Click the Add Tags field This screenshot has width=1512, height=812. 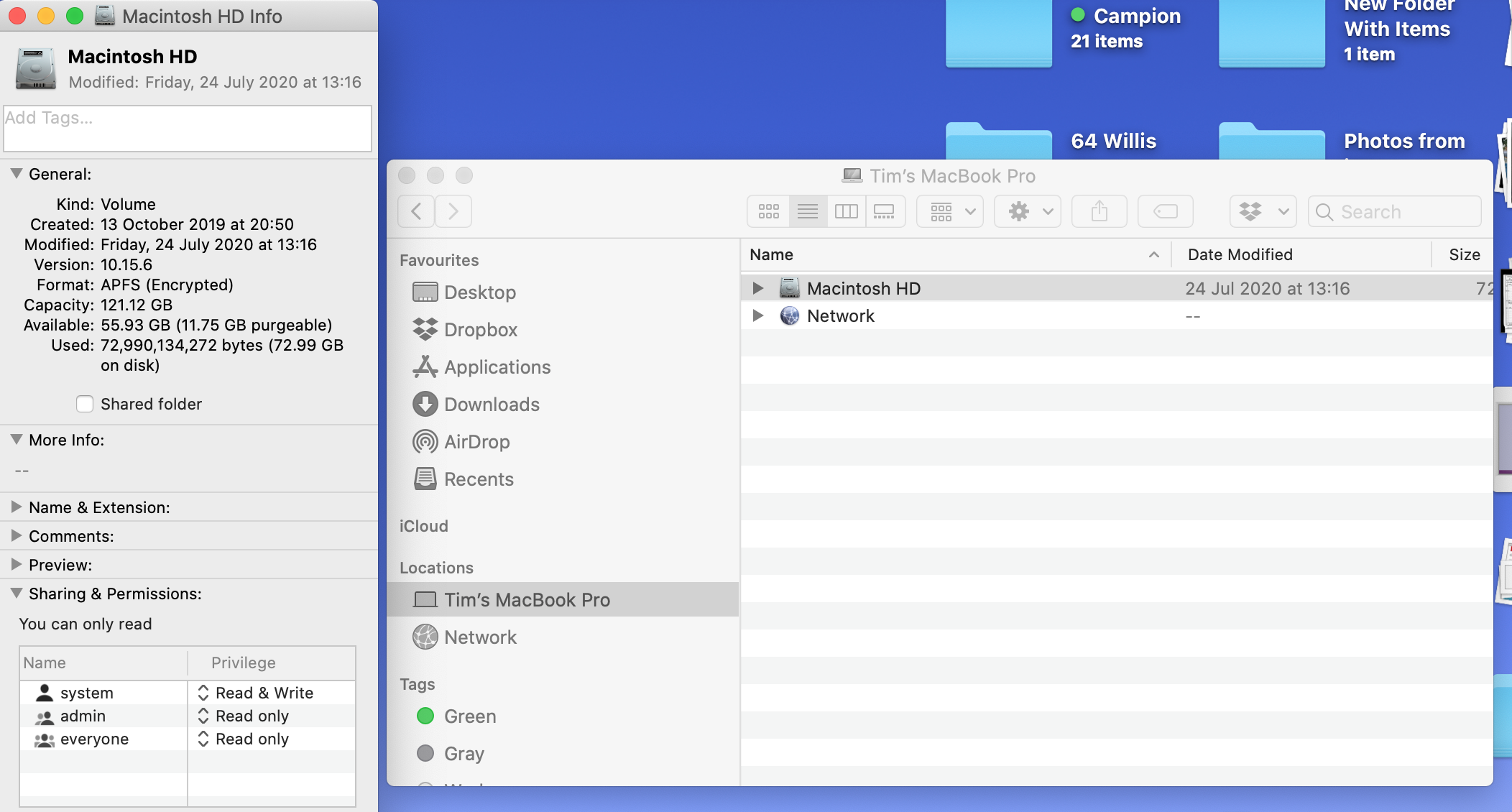(x=187, y=128)
